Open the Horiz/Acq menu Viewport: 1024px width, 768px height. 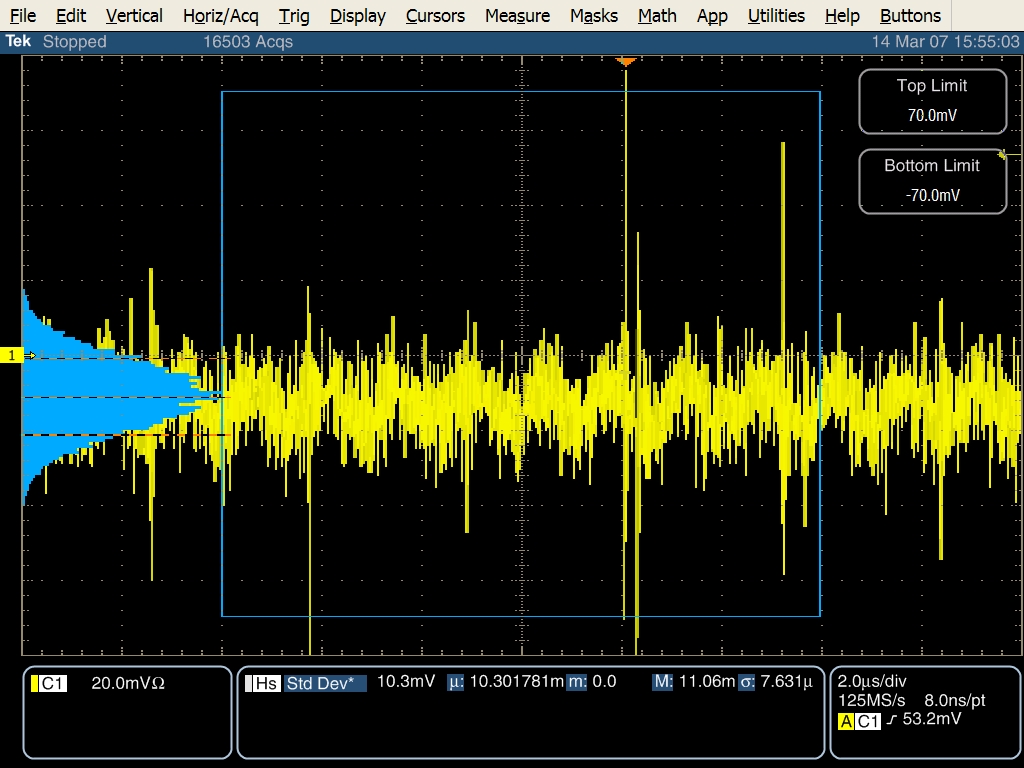[x=220, y=16]
